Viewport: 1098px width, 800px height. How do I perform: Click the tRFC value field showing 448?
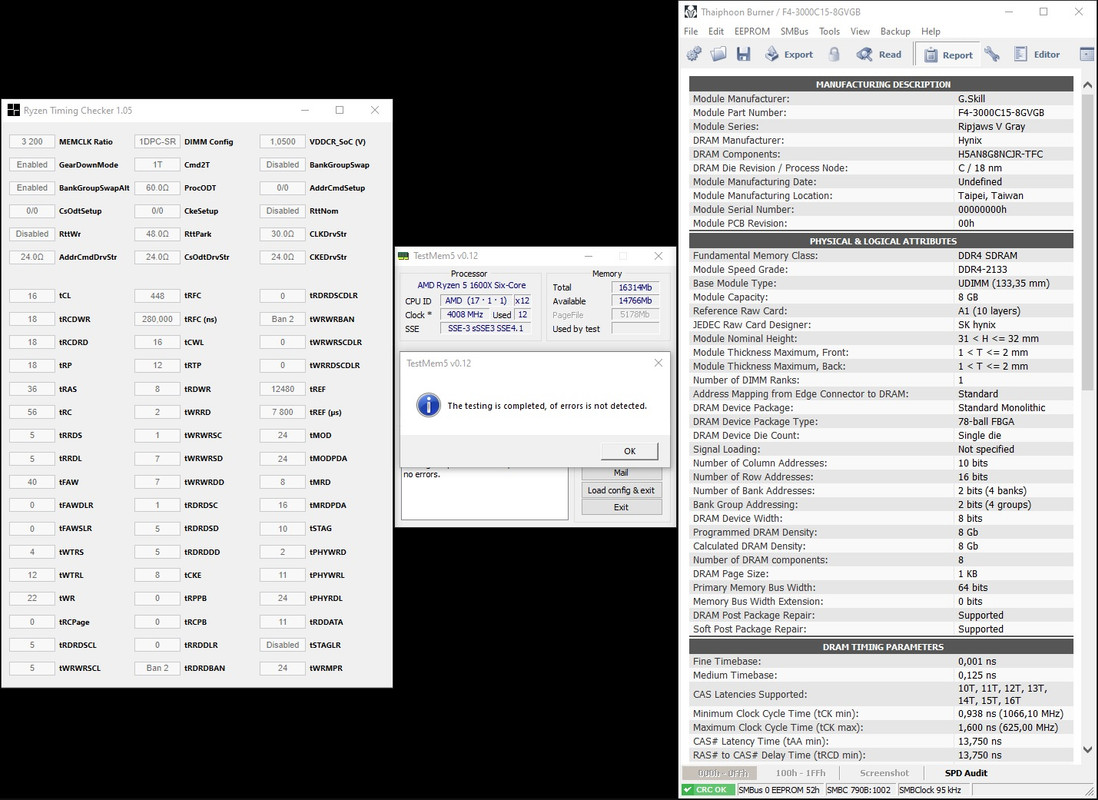(158, 296)
